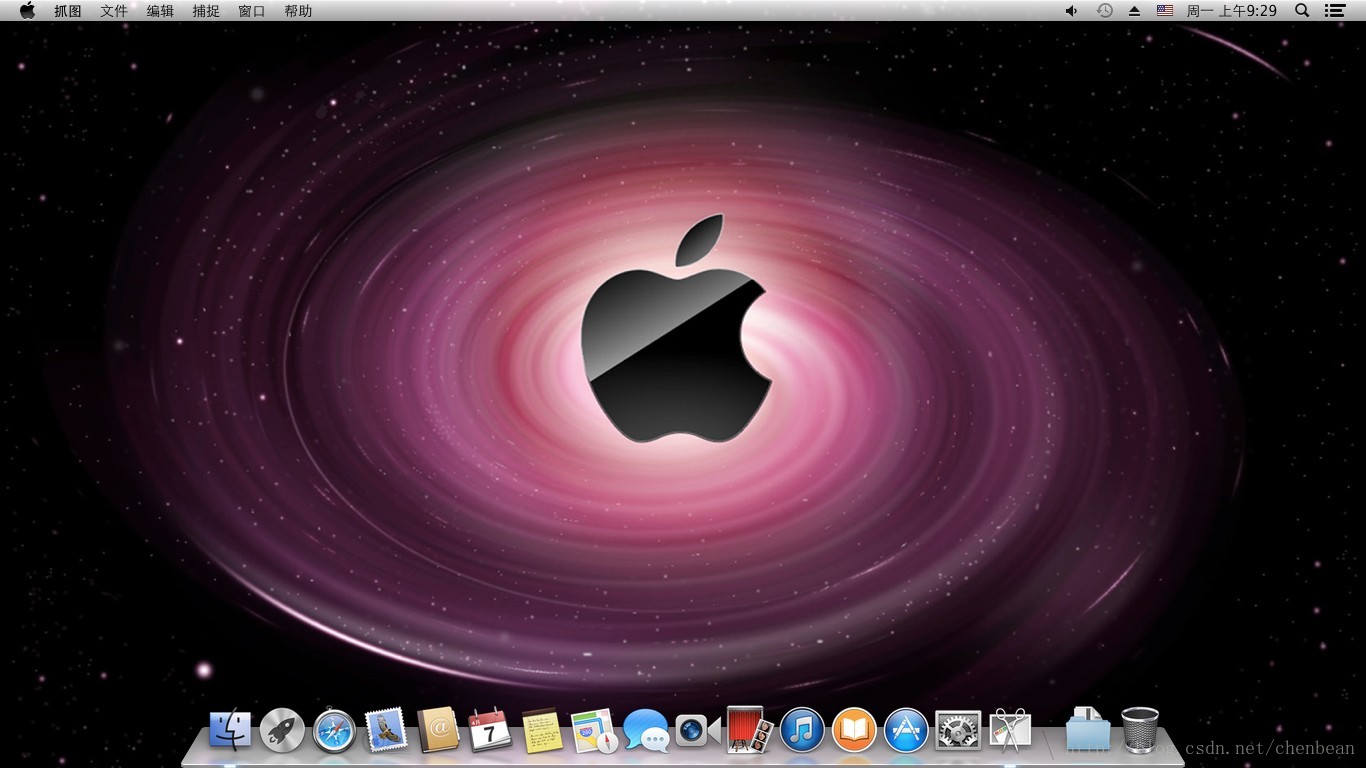Click the clock showing 周一 上午9:29
1366x768 pixels.
(x=1232, y=11)
